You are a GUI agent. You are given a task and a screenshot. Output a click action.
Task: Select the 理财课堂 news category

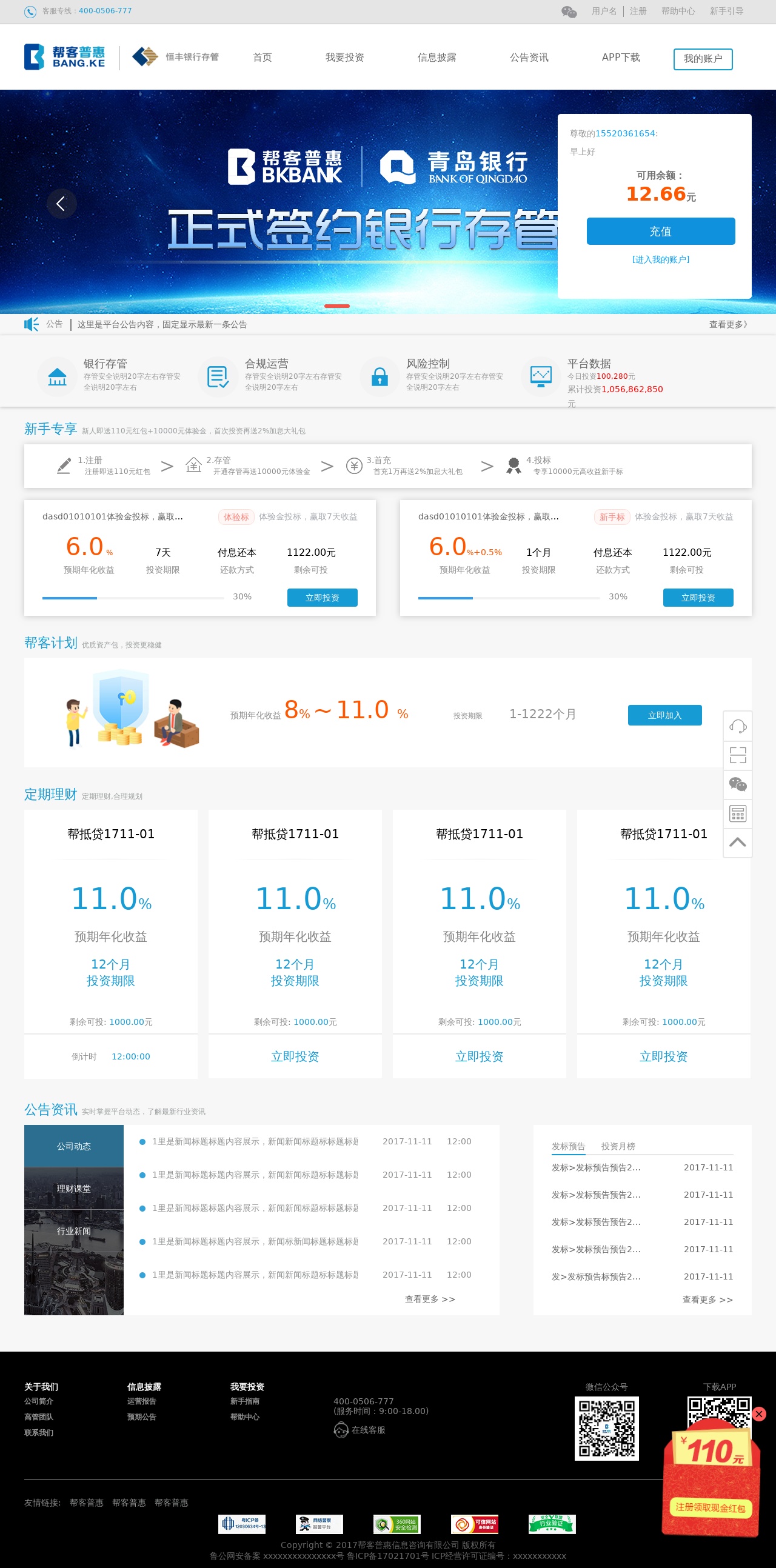[73, 1188]
